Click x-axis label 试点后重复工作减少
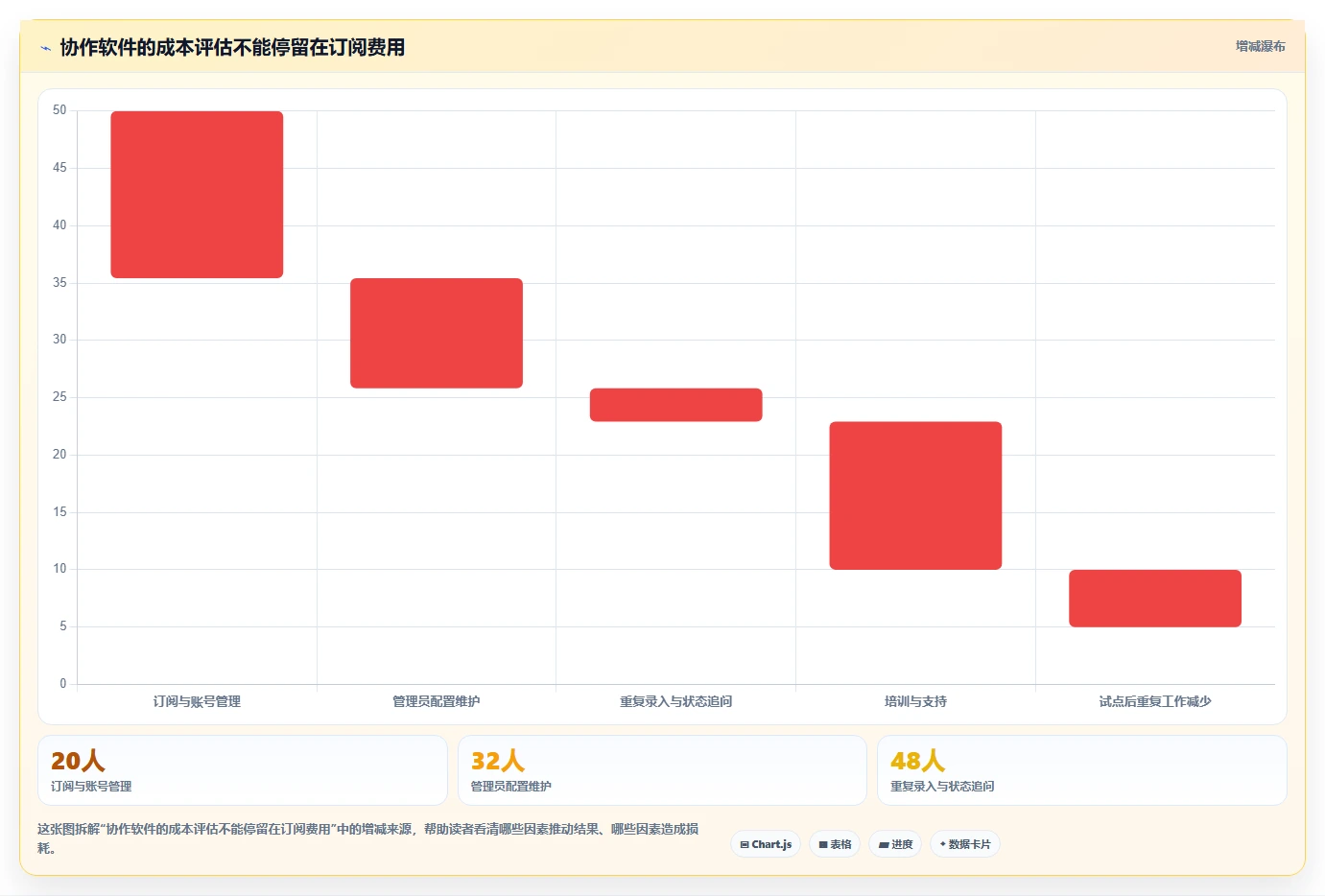Viewport: 1325px width, 896px height. [x=1155, y=701]
